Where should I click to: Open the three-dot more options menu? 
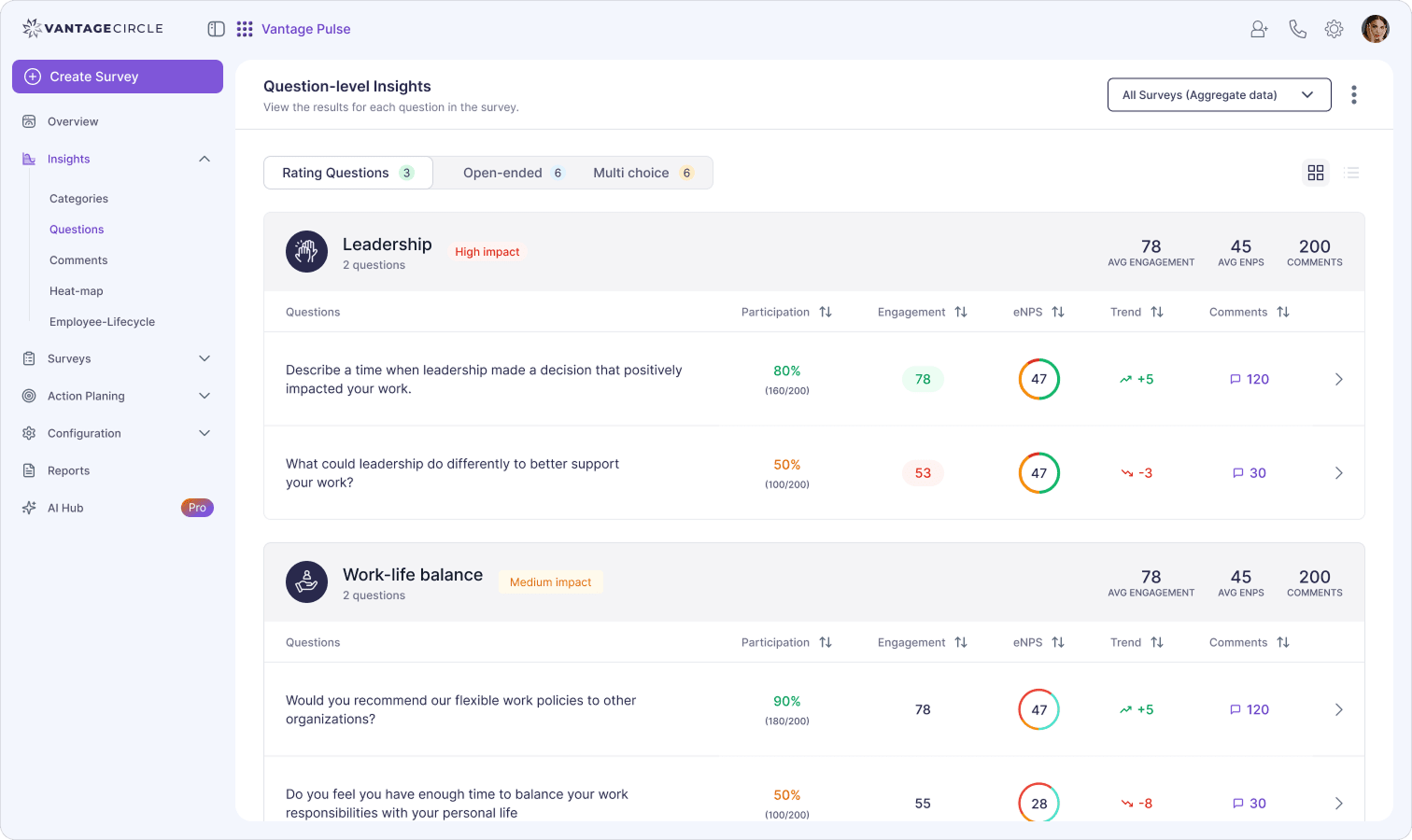[1353, 94]
